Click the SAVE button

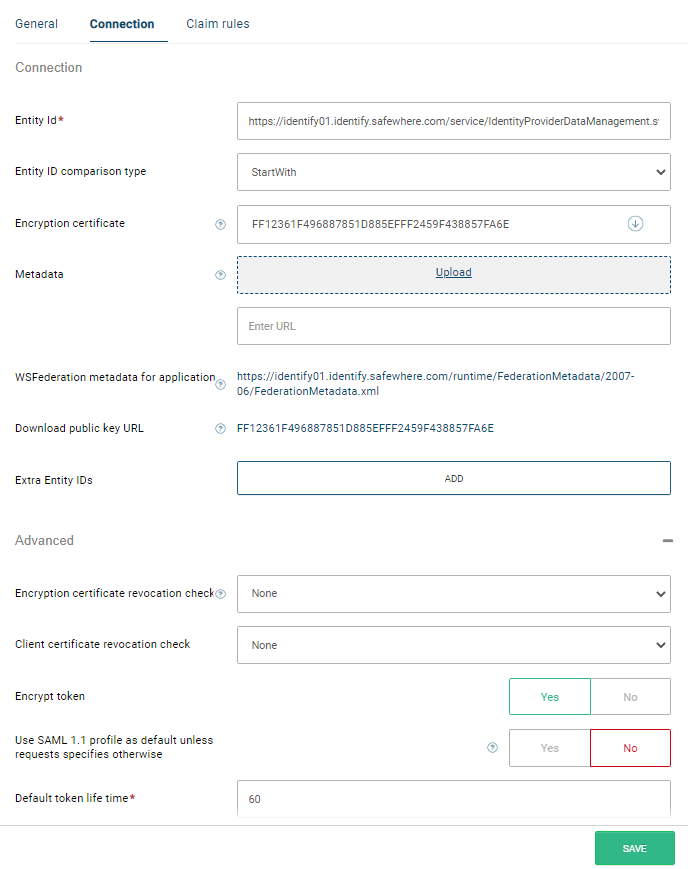coord(634,847)
